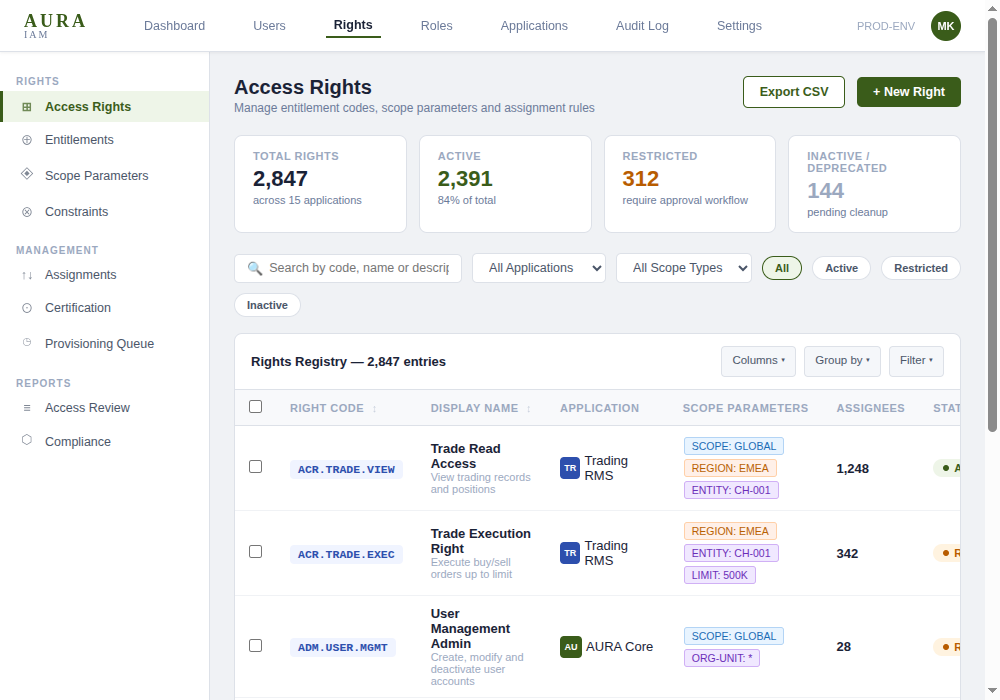
Task: Click the Certification sidebar icon
Action: point(27,308)
